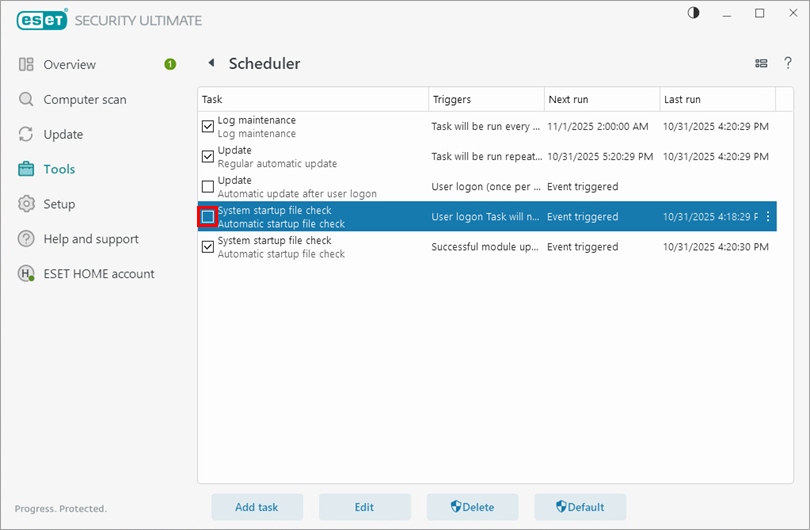Open the Tools section in sidebar
This screenshot has width=810, height=530.
pos(59,169)
